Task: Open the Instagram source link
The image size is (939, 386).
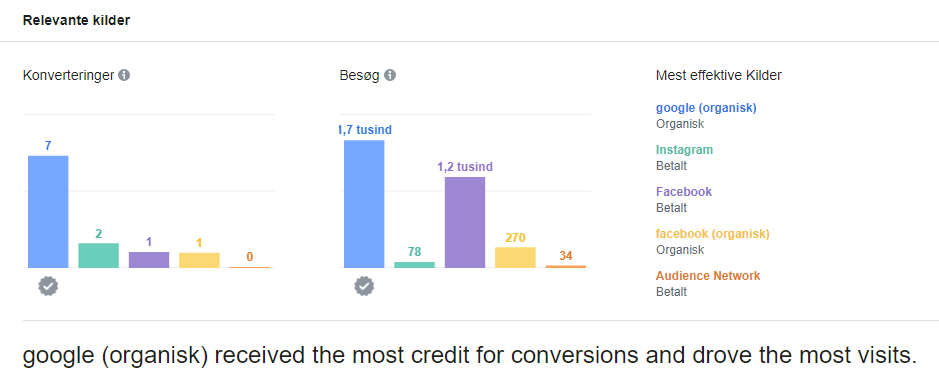Action: point(684,150)
